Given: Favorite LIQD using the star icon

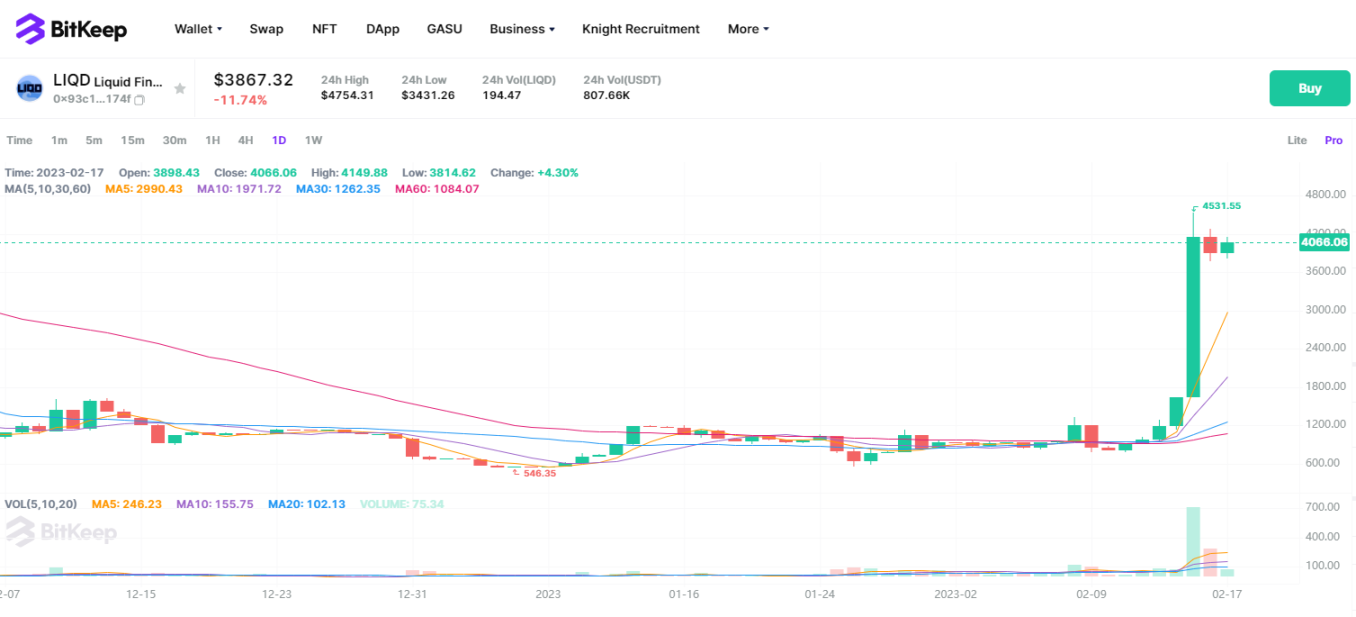Looking at the screenshot, I should click(180, 88).
